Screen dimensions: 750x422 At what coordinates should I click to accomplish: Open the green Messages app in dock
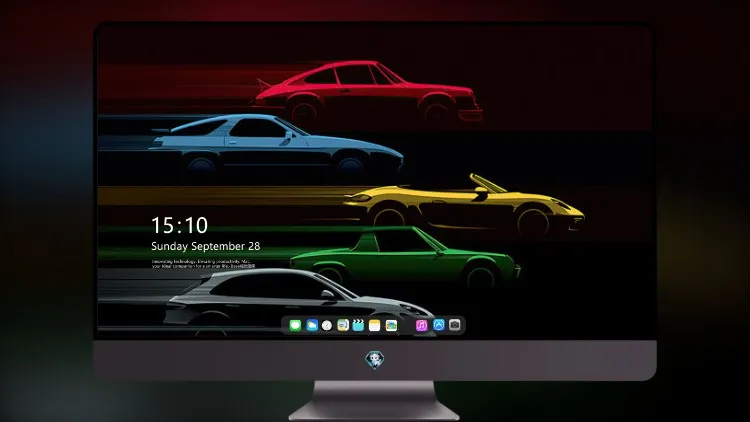tap(295, 325)
